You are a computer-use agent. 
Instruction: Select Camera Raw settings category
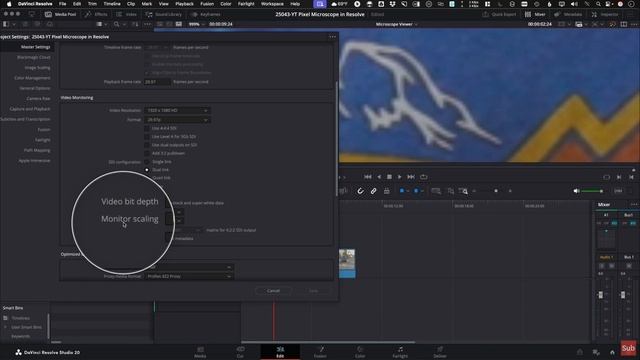(x=38, y=98)
